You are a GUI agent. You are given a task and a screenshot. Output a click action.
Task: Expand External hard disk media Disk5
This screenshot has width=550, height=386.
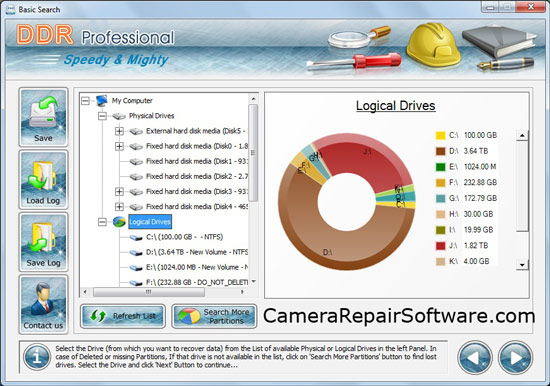point(119,131)
